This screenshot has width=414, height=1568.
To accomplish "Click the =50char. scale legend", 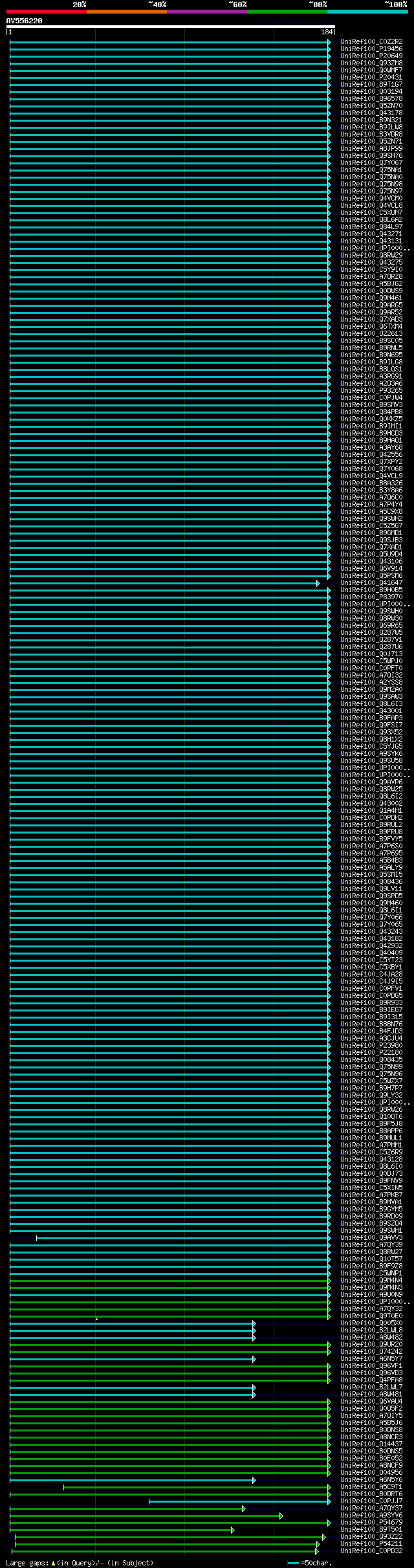I will pyautogui.click(x=310, y=1563).
